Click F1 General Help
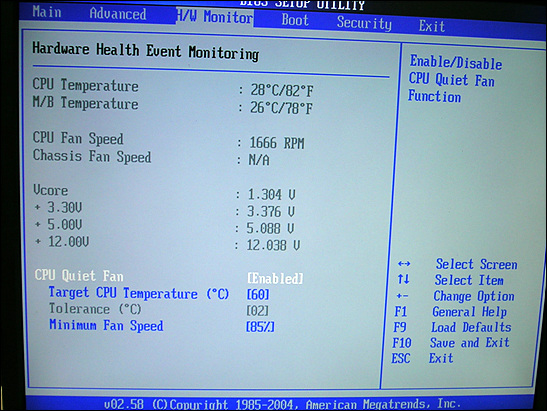The width and height of the screenshot is (547, 411). pyautogui.click(x=451, y=311)
